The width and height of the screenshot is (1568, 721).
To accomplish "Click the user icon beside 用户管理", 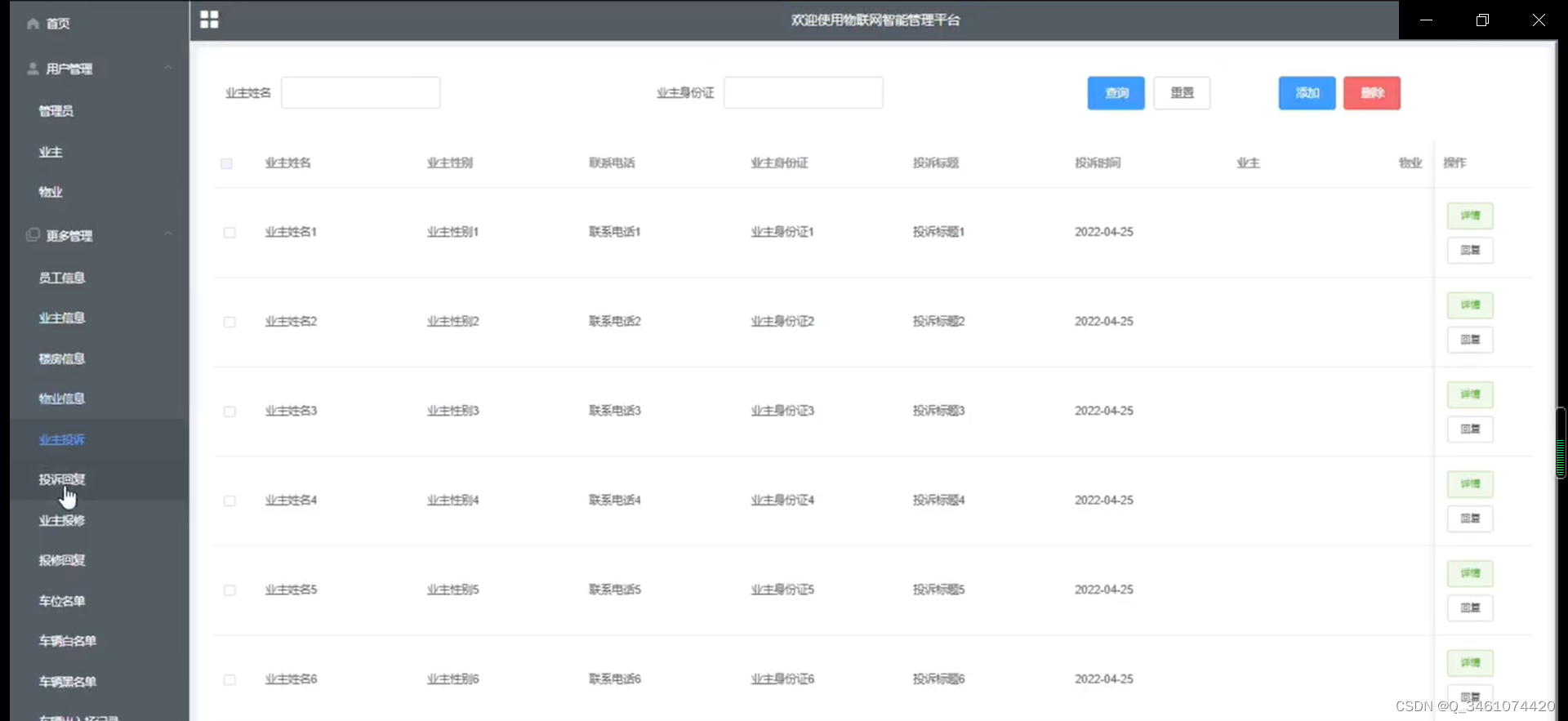I will (x=33, y=69).
